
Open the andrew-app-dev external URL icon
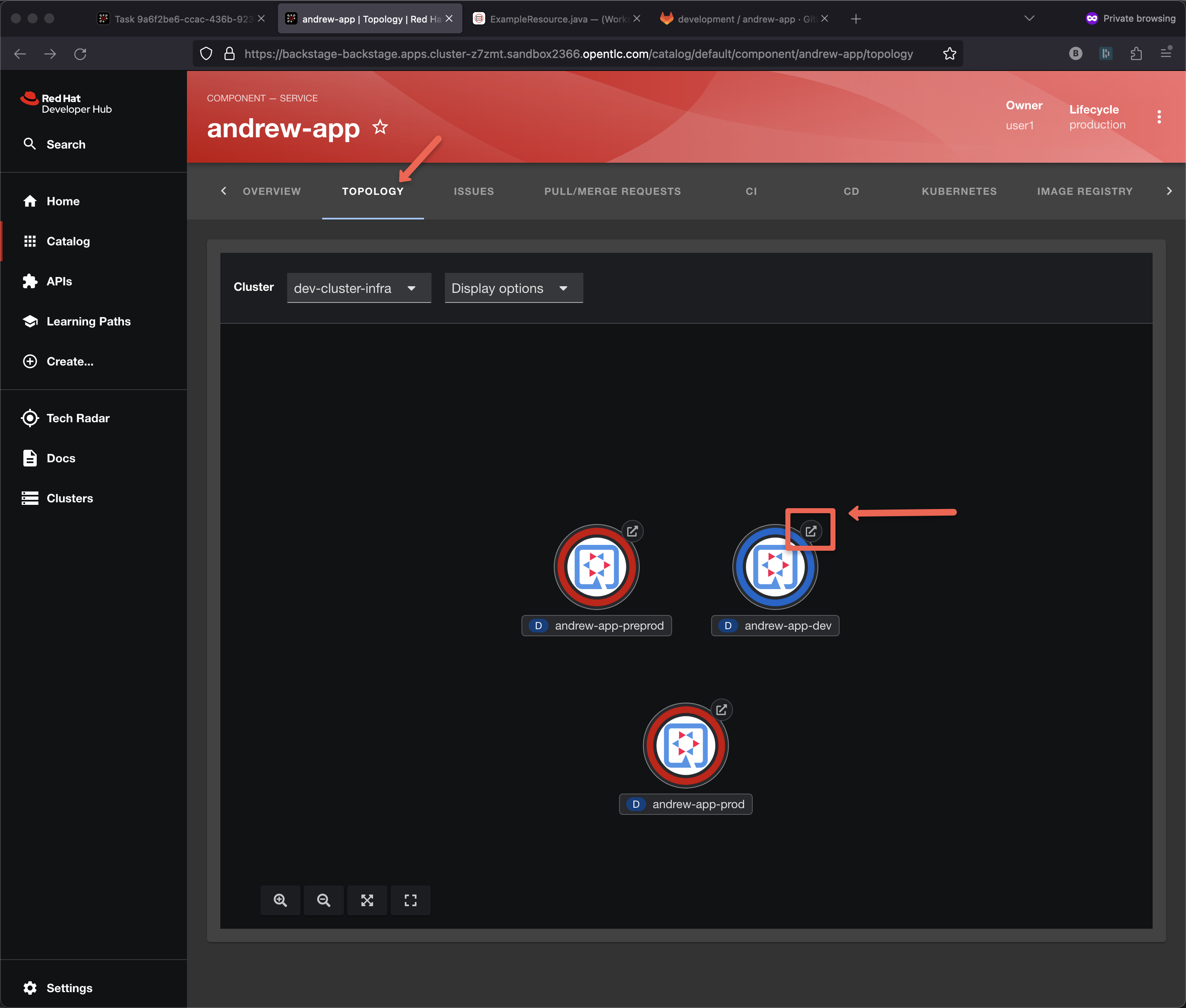(x=810, y=531)
